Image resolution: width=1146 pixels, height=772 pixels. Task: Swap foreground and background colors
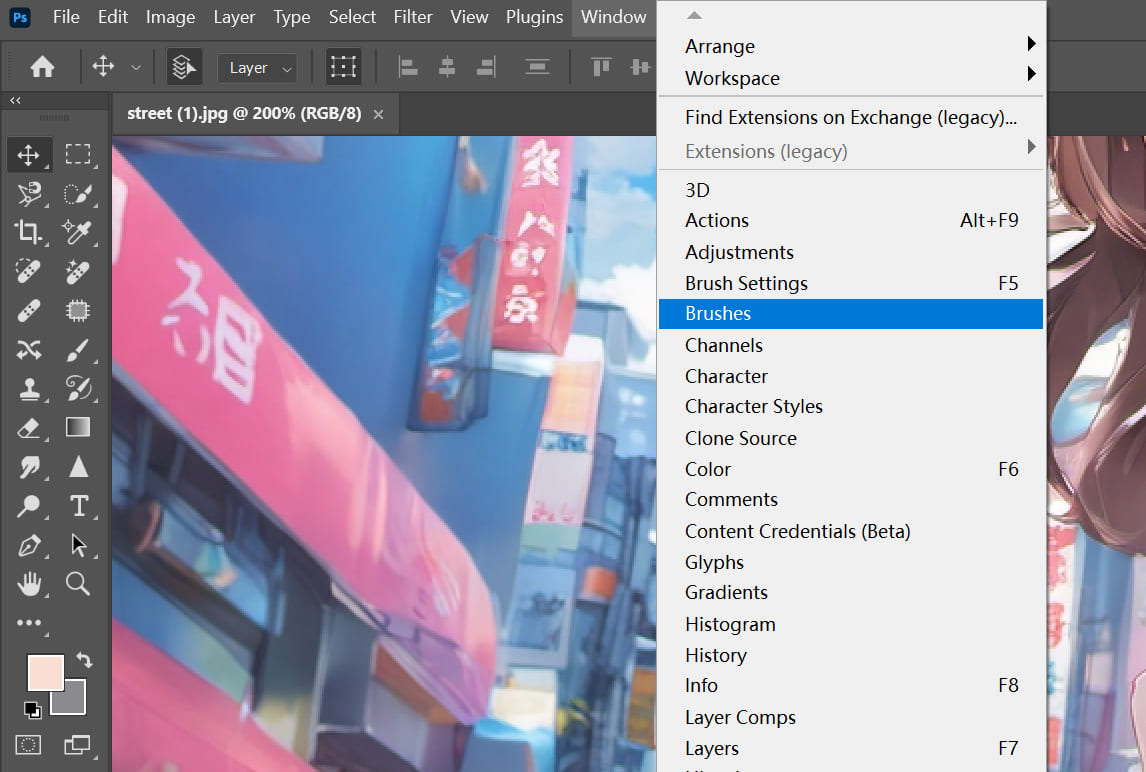[x=84, y=661]
